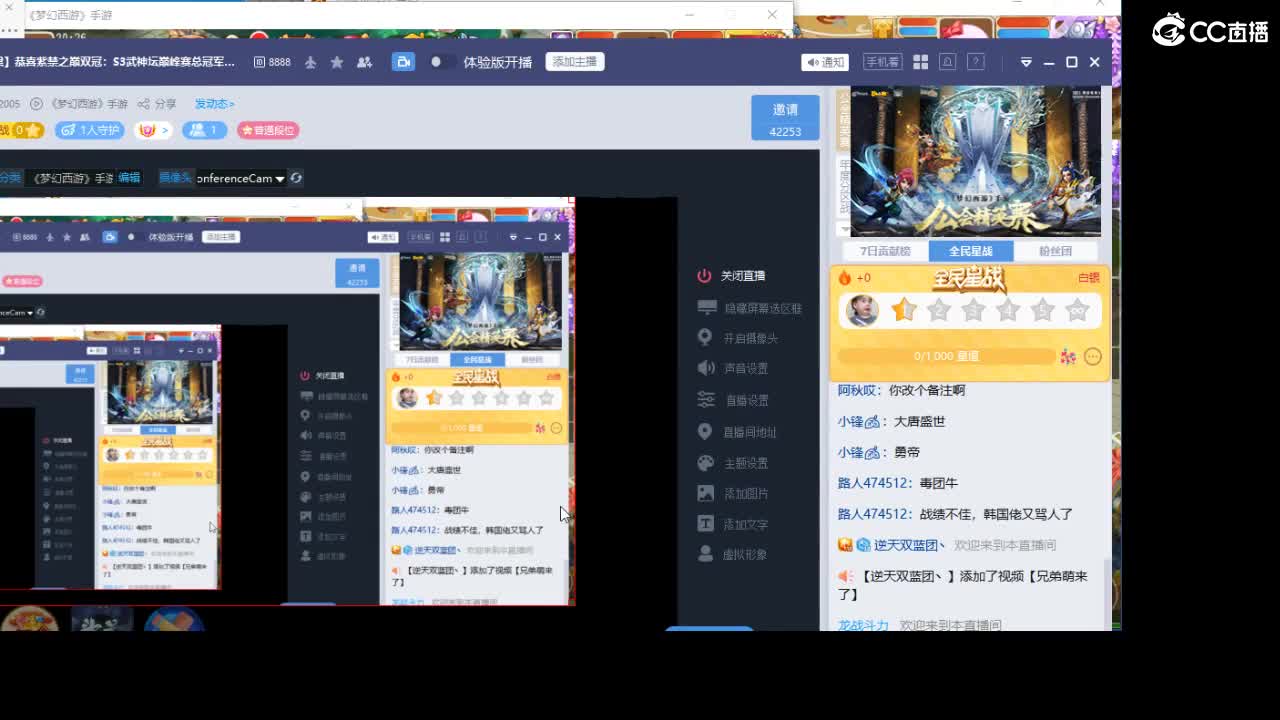The height and width of the screenshot is (720, 1280).
Task: Click the camera broadcast icon in title bar
Action: (403, 62)
